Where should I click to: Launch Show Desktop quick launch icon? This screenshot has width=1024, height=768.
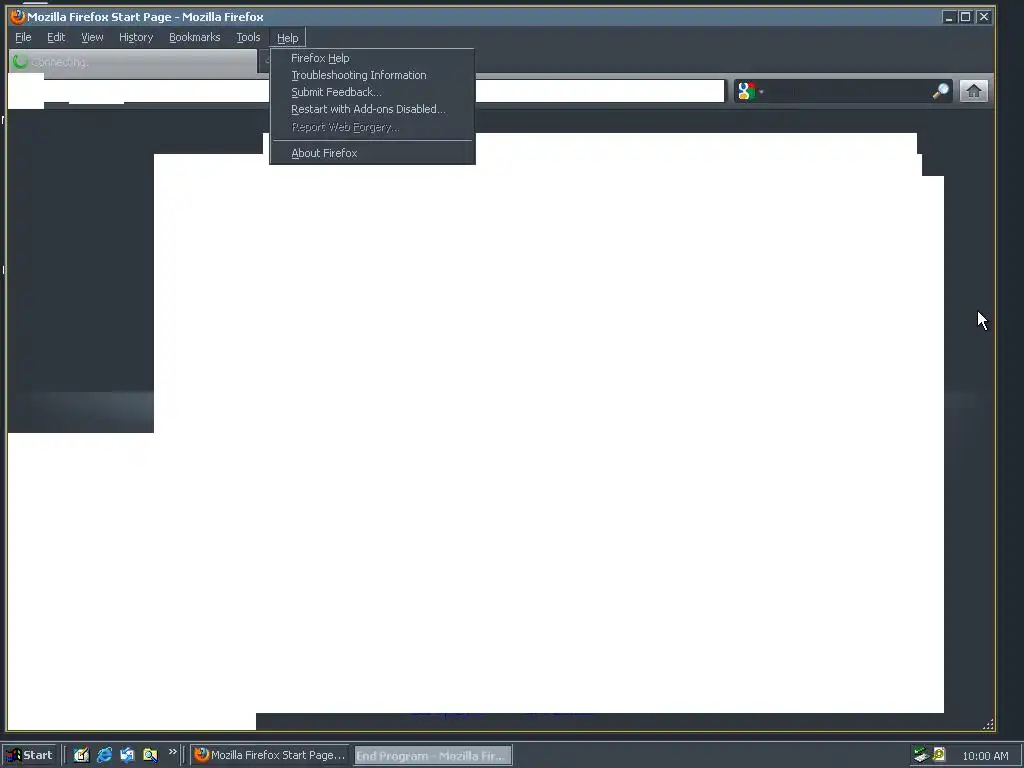(x=81, y=755)
